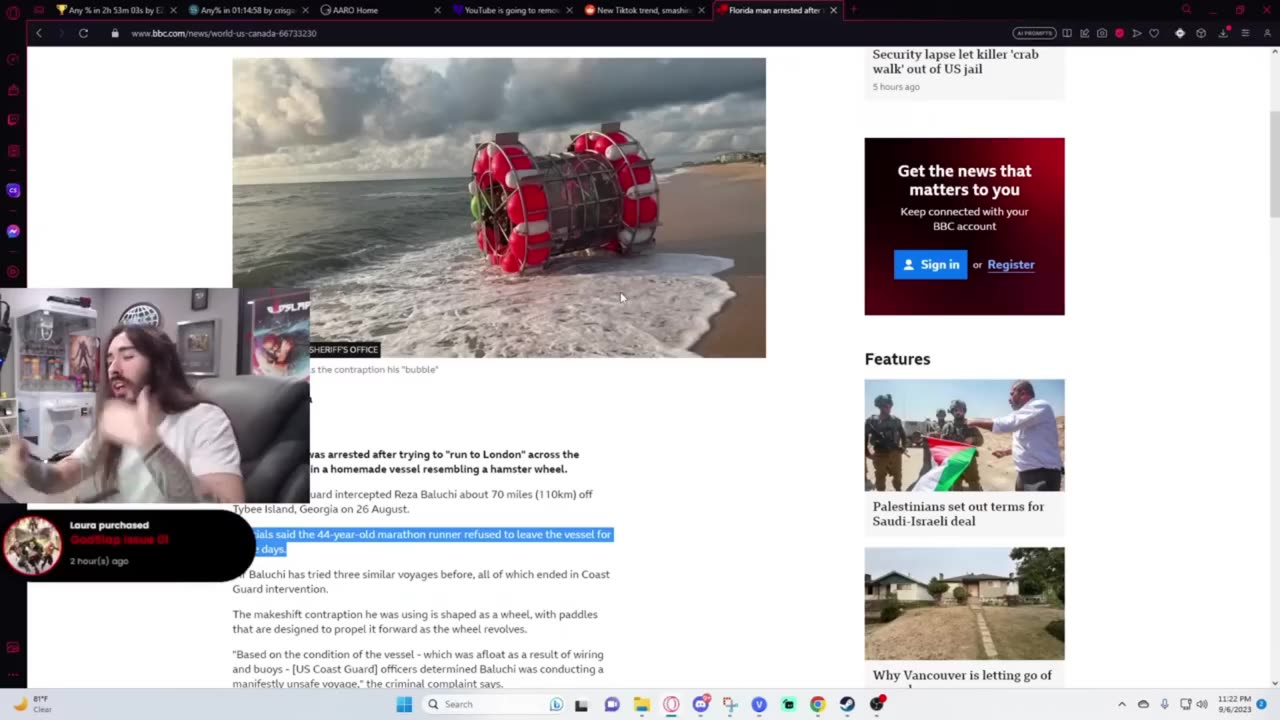Open the weather widget showing 81°F
This screenshot has height=720, width=1280.
pyautogui.click(x=32, y=704)
